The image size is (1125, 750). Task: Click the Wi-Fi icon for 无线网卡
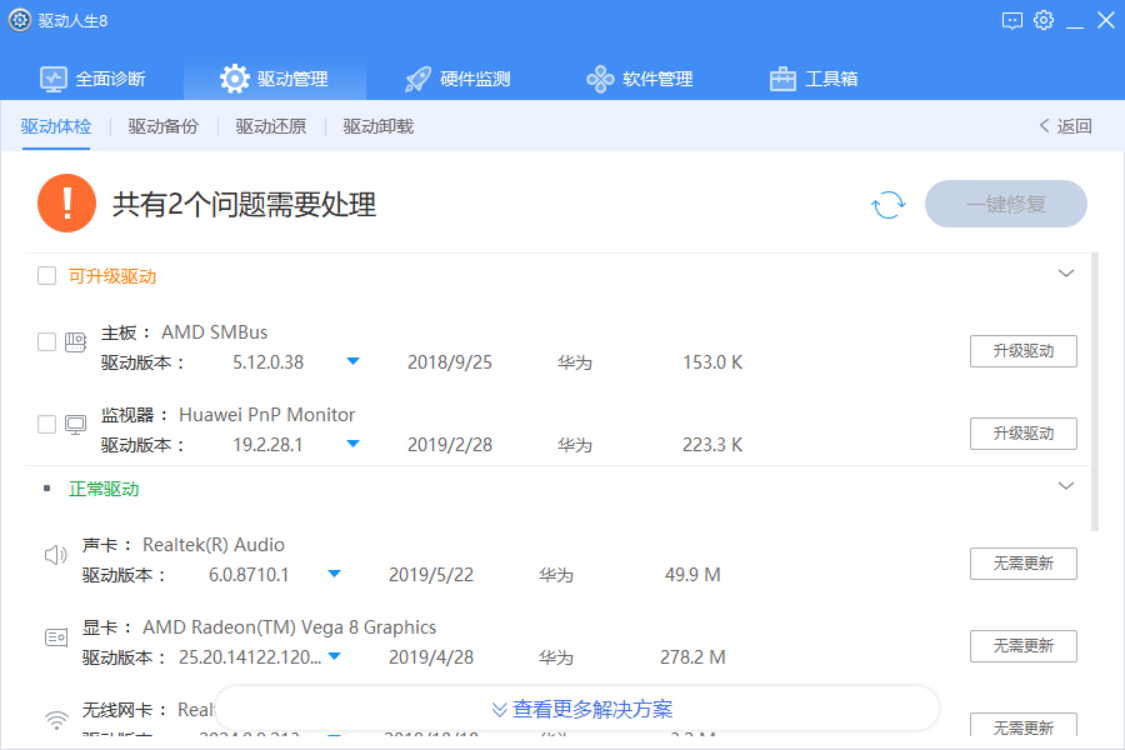[56, 720]
